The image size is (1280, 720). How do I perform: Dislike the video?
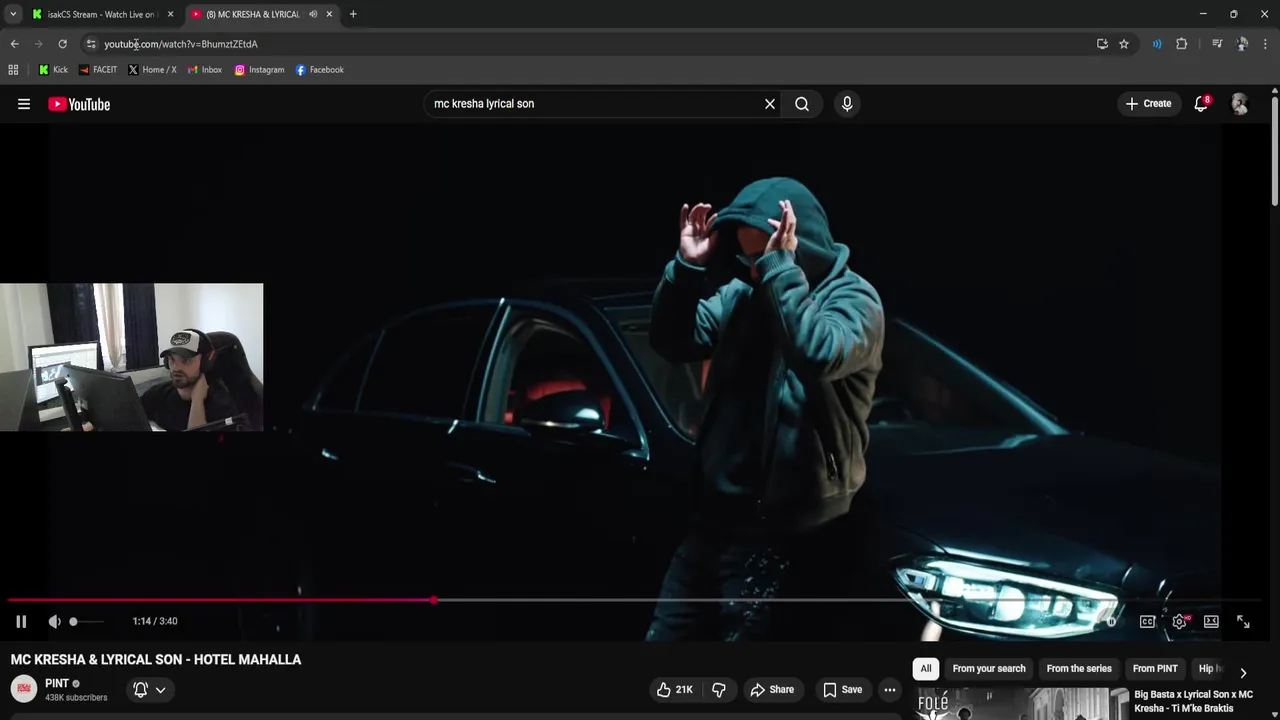coord(719,689)
